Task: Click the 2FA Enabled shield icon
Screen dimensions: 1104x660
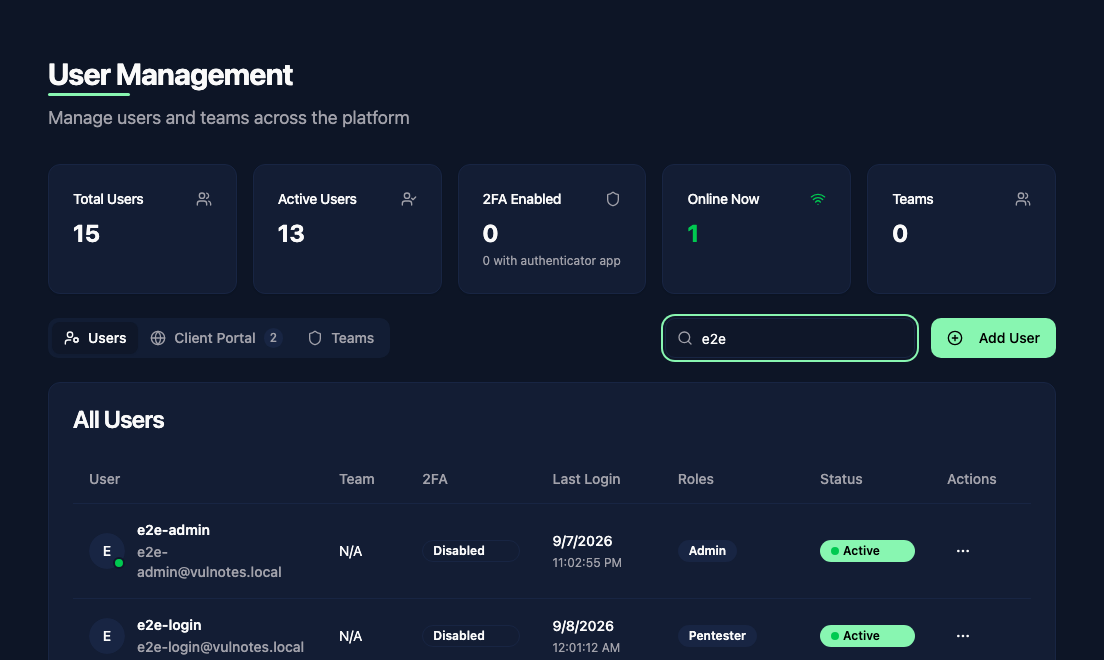Action: pyautogui.click(x=613, y=199)
